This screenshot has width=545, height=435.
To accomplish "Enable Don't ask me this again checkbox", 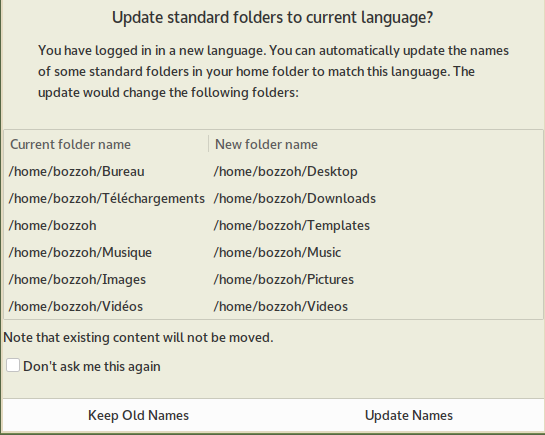I will coord(13,366).
